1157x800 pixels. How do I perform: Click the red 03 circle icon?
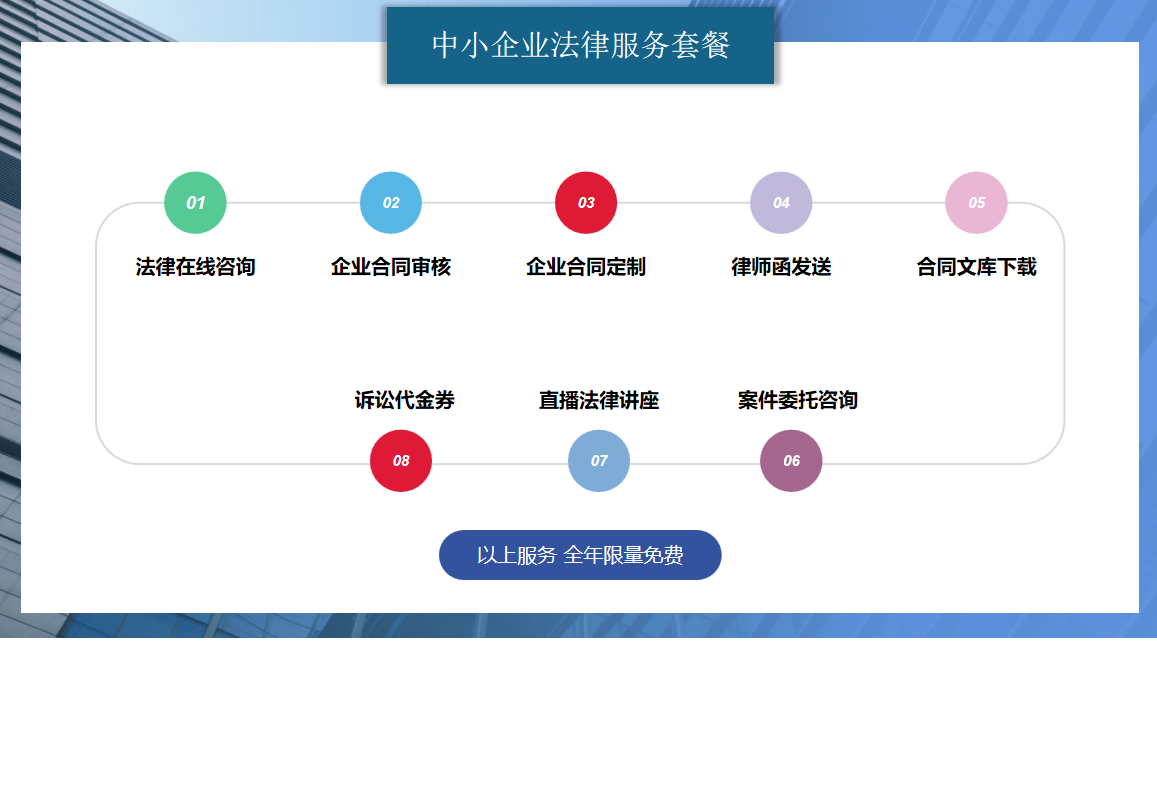click(x=586, y=203)
